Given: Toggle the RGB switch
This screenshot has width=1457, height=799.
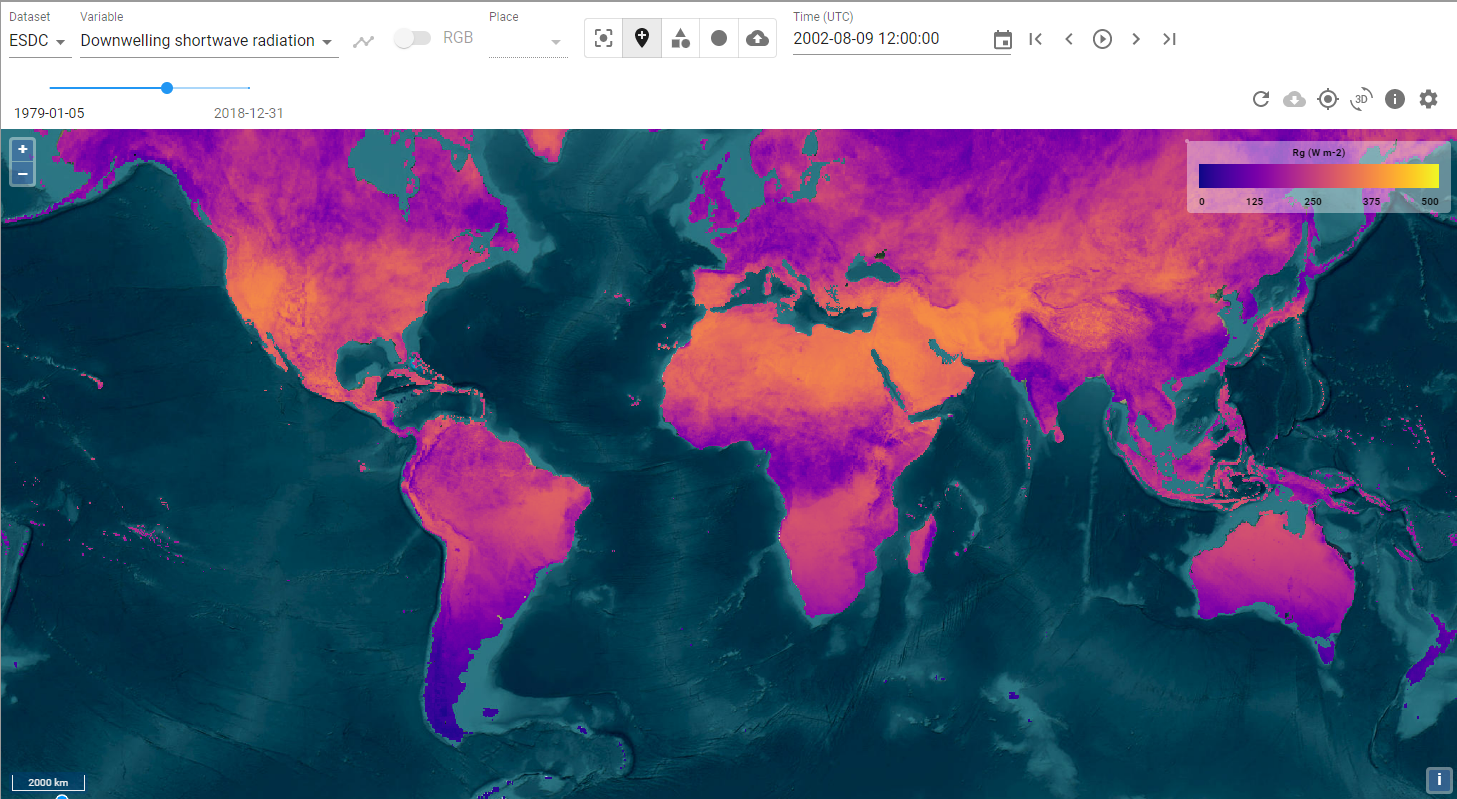Looking at the screenshot, I should (x=412, y=38).
